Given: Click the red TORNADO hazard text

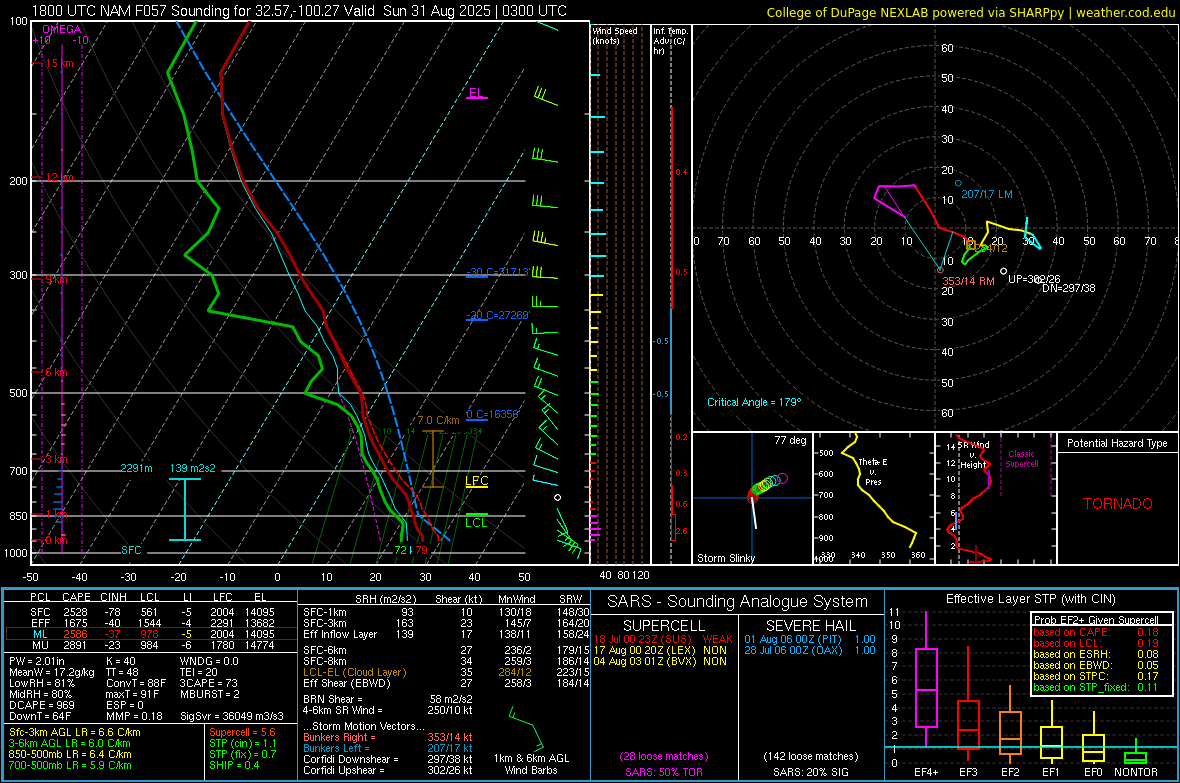Looking at the screenshot, I should pyautogui.click(x=1118, y=504).
